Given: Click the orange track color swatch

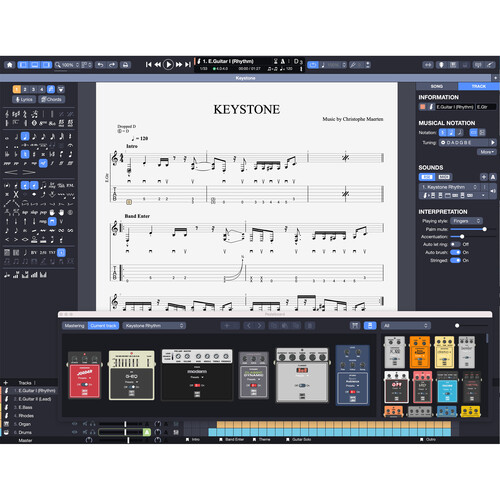Looking at the screenshot, I should [423, 107].
